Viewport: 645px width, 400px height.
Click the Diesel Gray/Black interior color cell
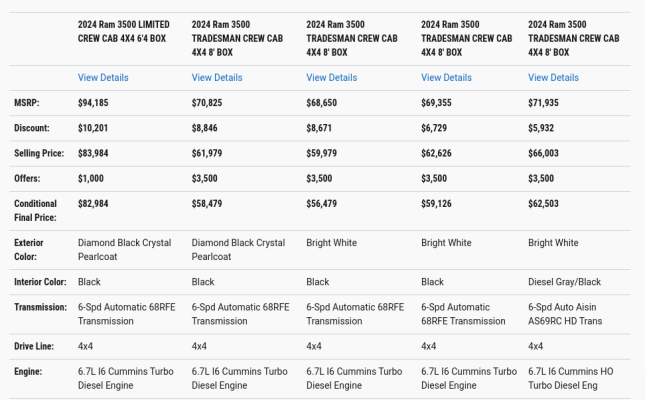click(564, 282)
